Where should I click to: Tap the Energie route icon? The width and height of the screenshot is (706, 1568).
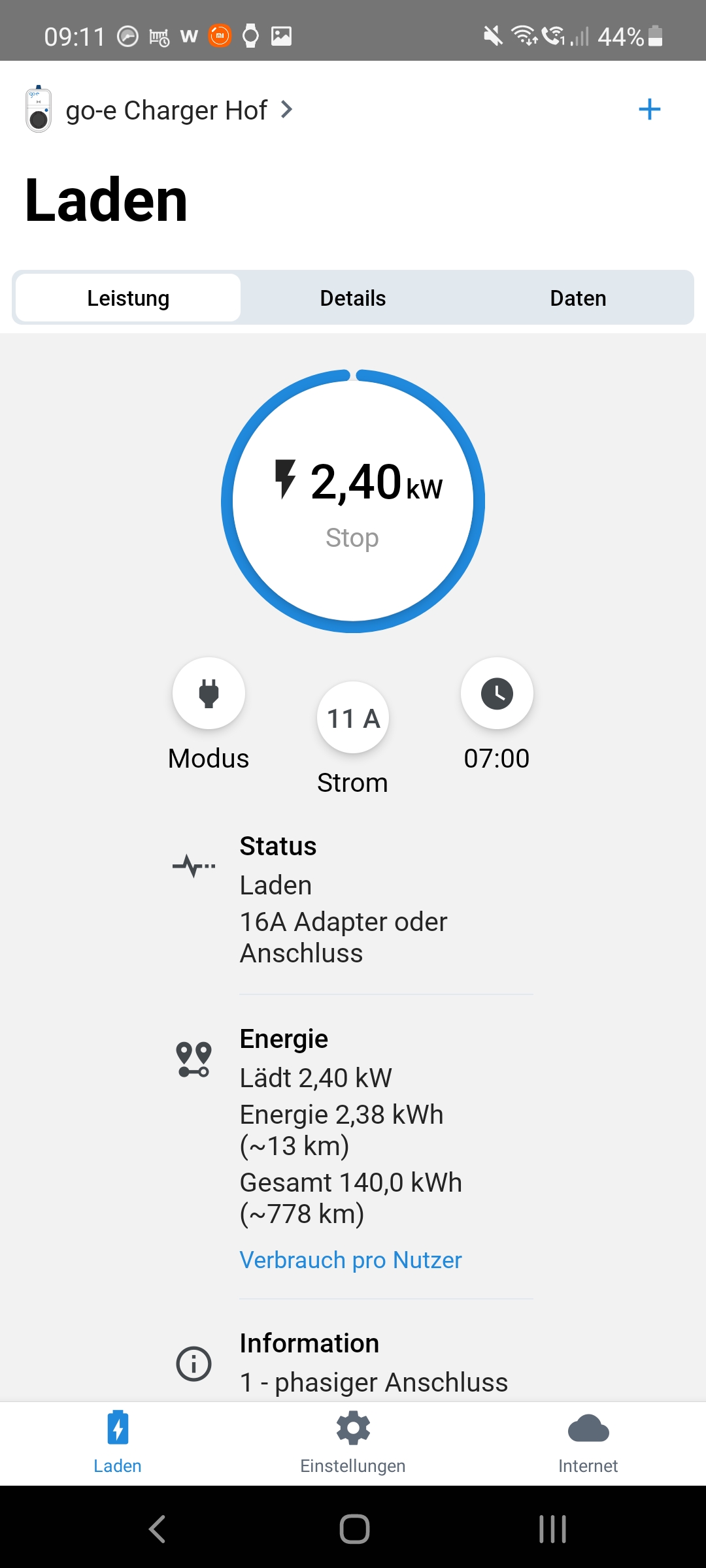tap(193, 1059)
